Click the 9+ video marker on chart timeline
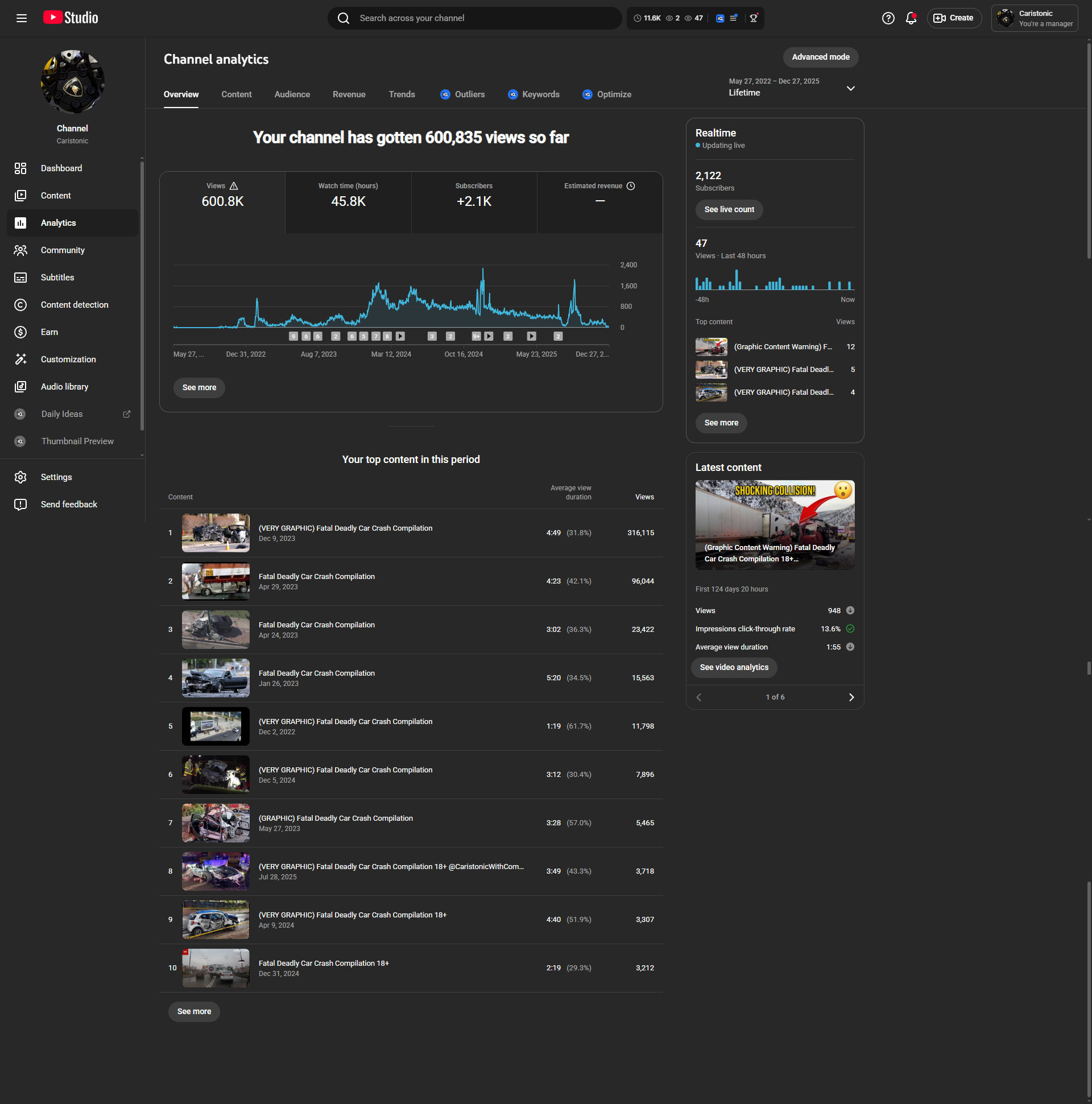Screen dimensions: 1092x1104 point(476,337)
